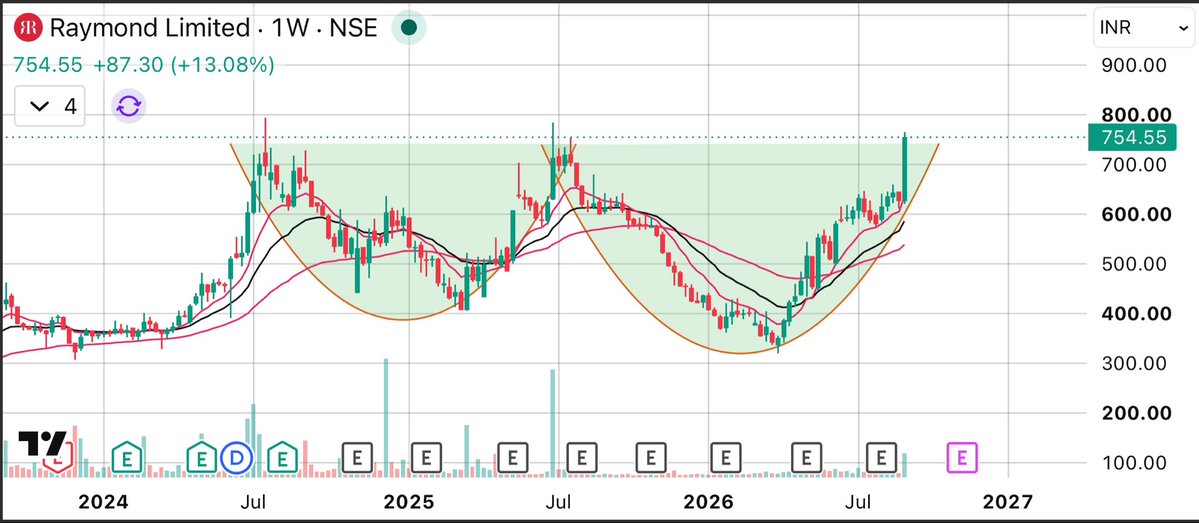Click grey E marker nearest the purple E
1199x523 pixels.
coord(882,458)
